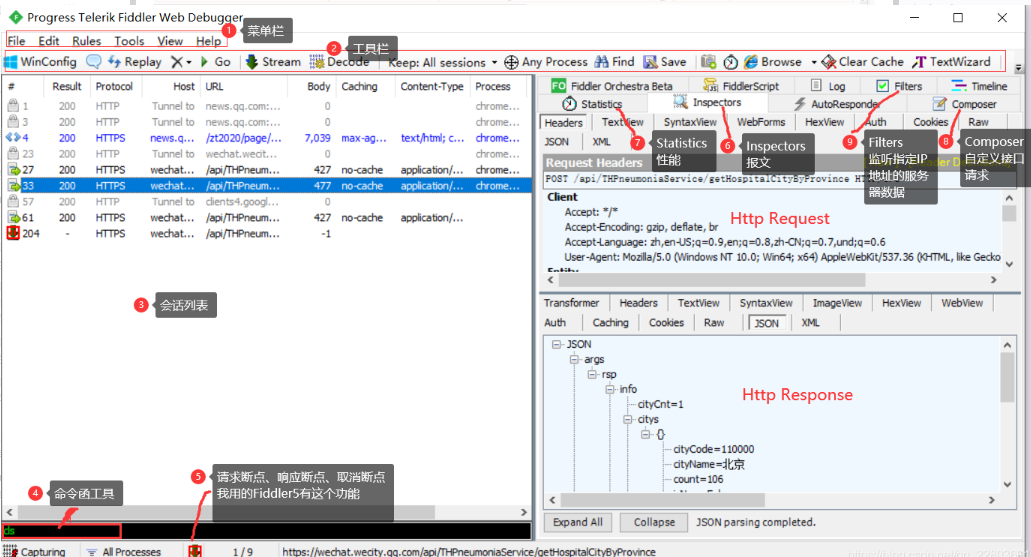Viewport: 1031px width, 557px height.
Task: Collapse the rsp tree node
Action: (x=592, y=375)
